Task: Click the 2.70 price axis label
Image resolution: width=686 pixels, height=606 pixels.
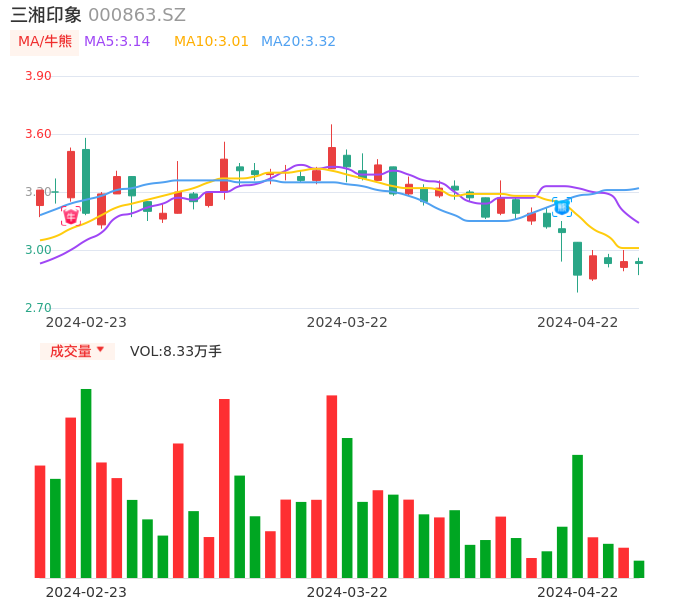Action: [38, 308]
